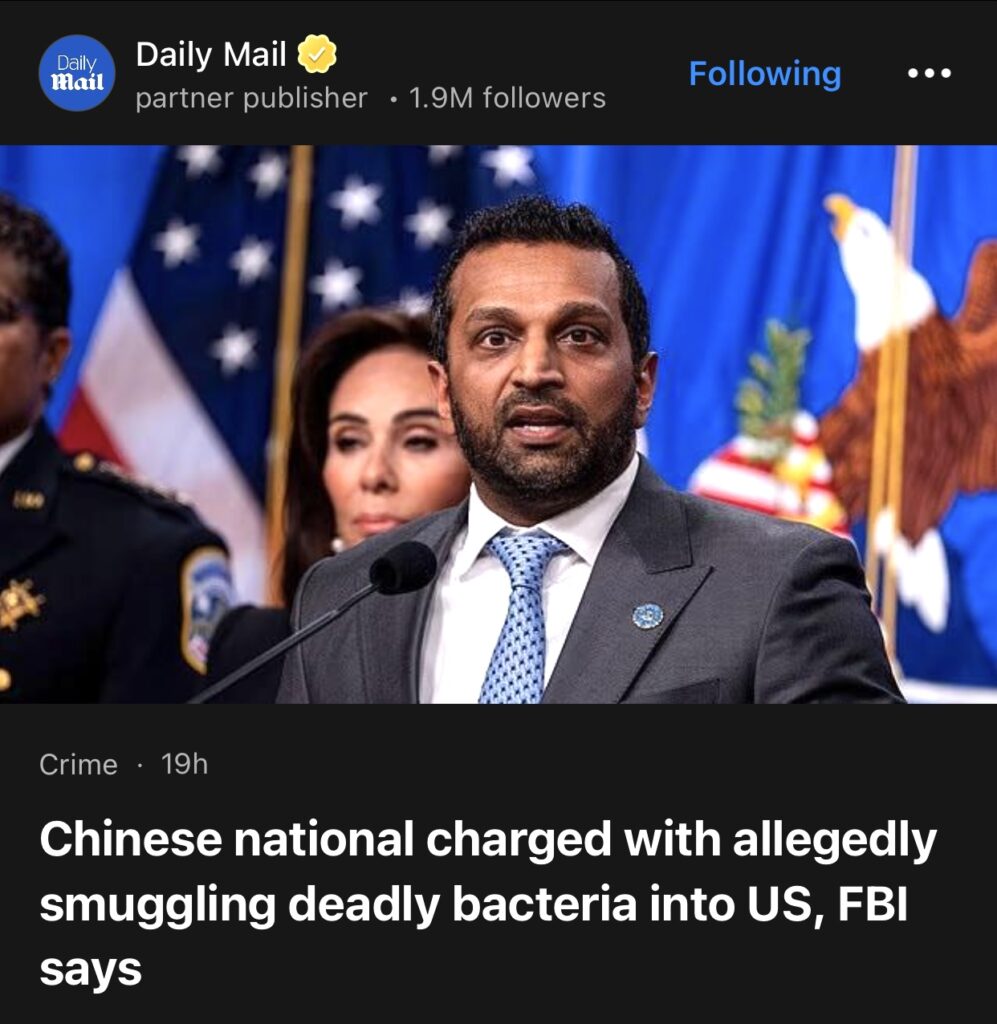This screenshot has height=1024, width=997.
Task: Click 'Chinese national charged' headline first line
Action: (328, 839)
